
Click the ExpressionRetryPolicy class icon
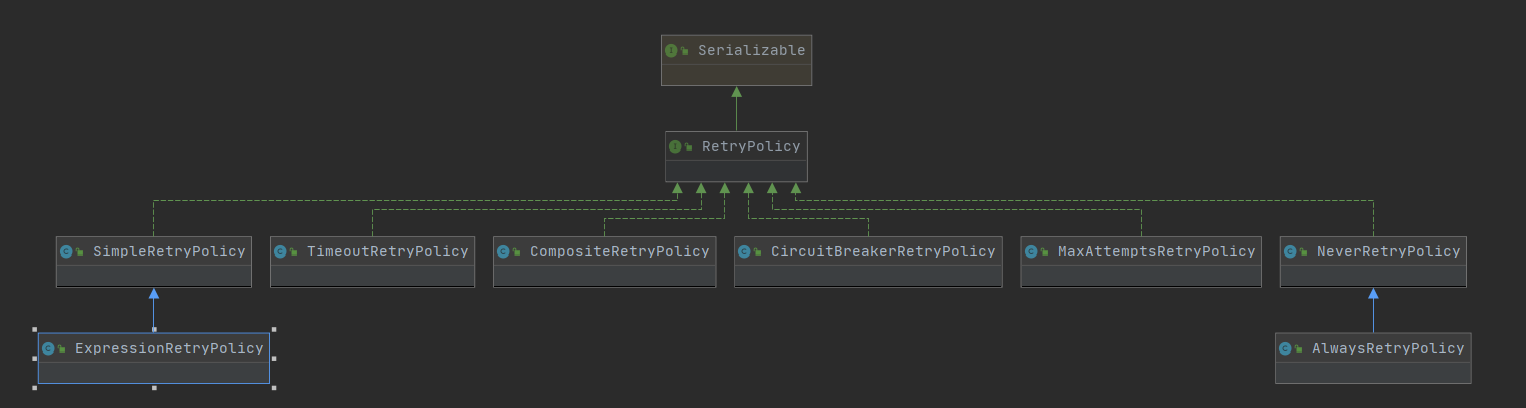pos(48,349)
